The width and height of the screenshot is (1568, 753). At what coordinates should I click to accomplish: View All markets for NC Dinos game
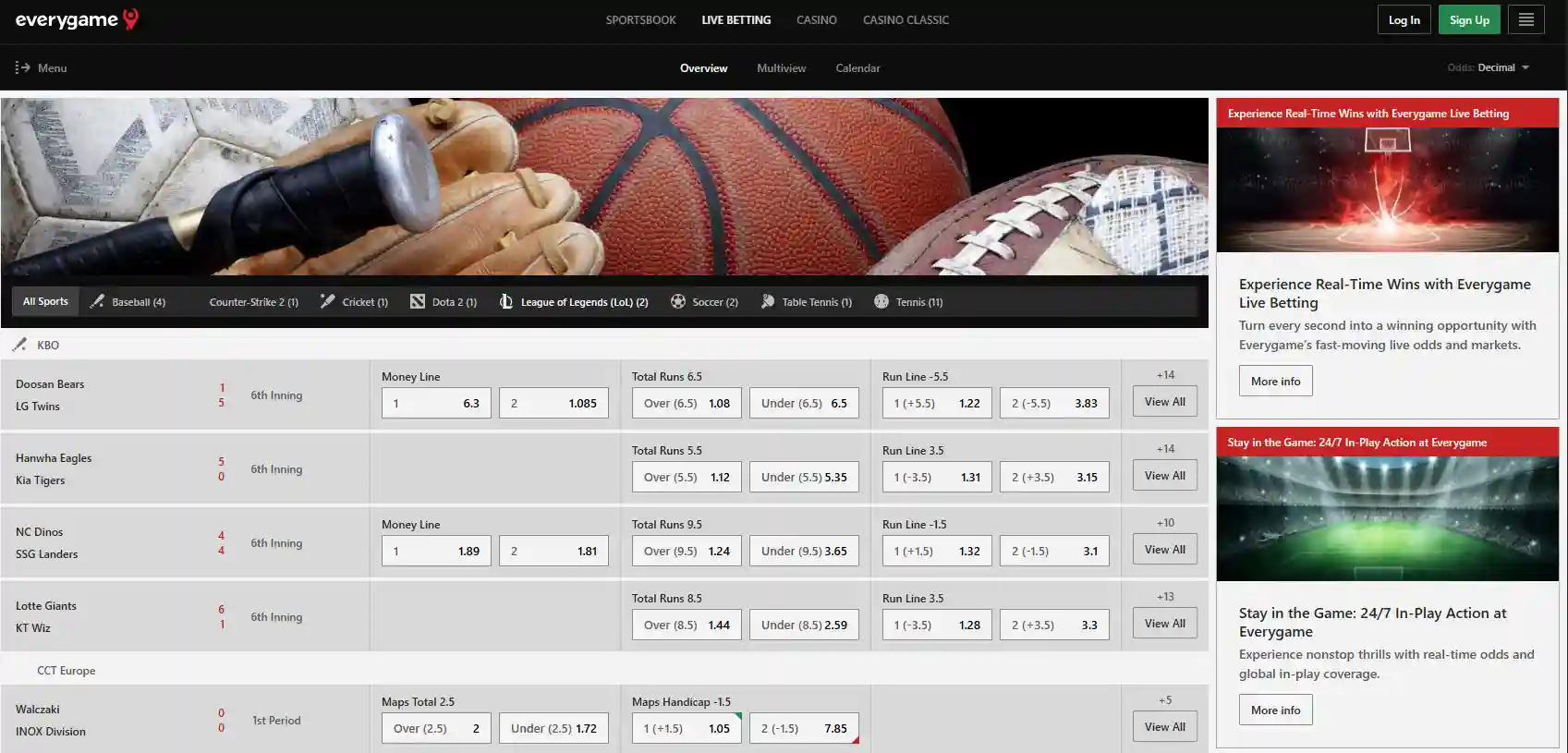1165,549
